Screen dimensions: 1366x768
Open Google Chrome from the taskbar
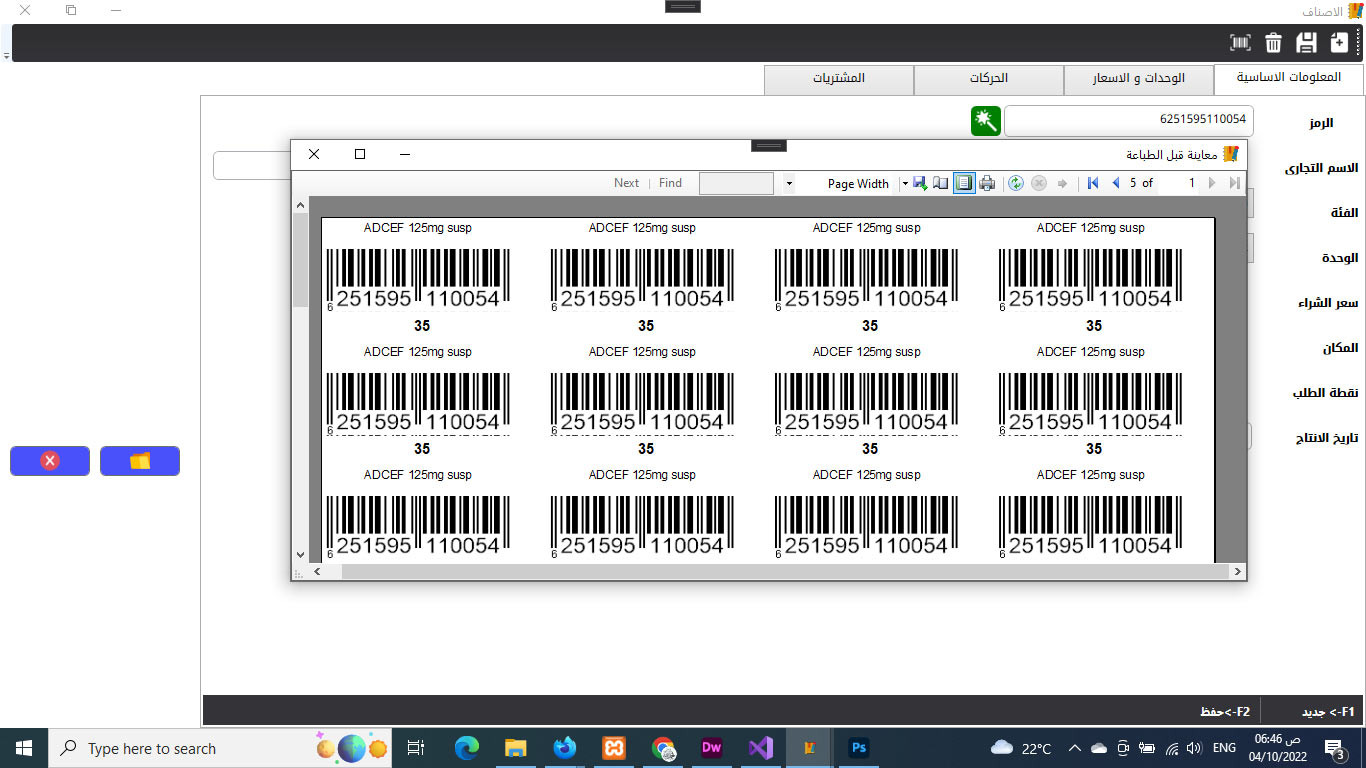663,748
